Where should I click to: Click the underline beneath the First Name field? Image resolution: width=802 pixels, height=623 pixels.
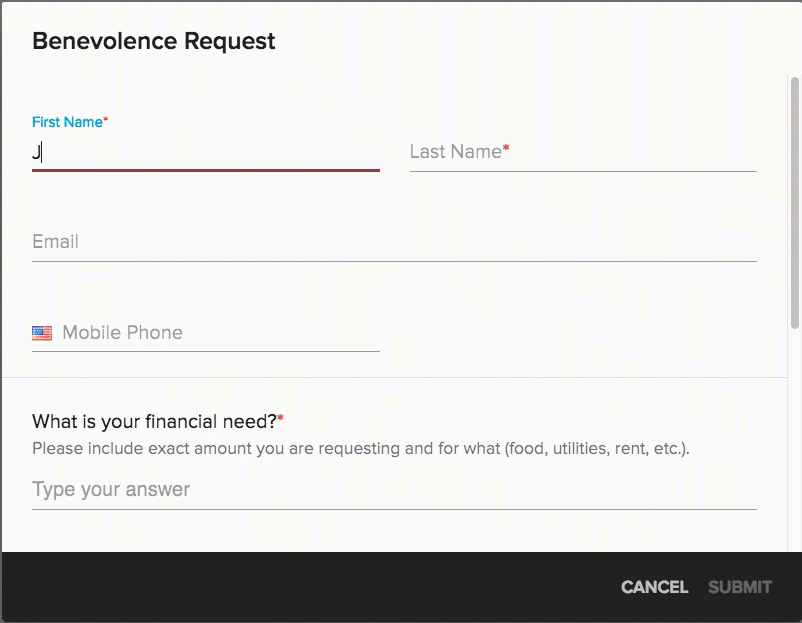[206, 172]
